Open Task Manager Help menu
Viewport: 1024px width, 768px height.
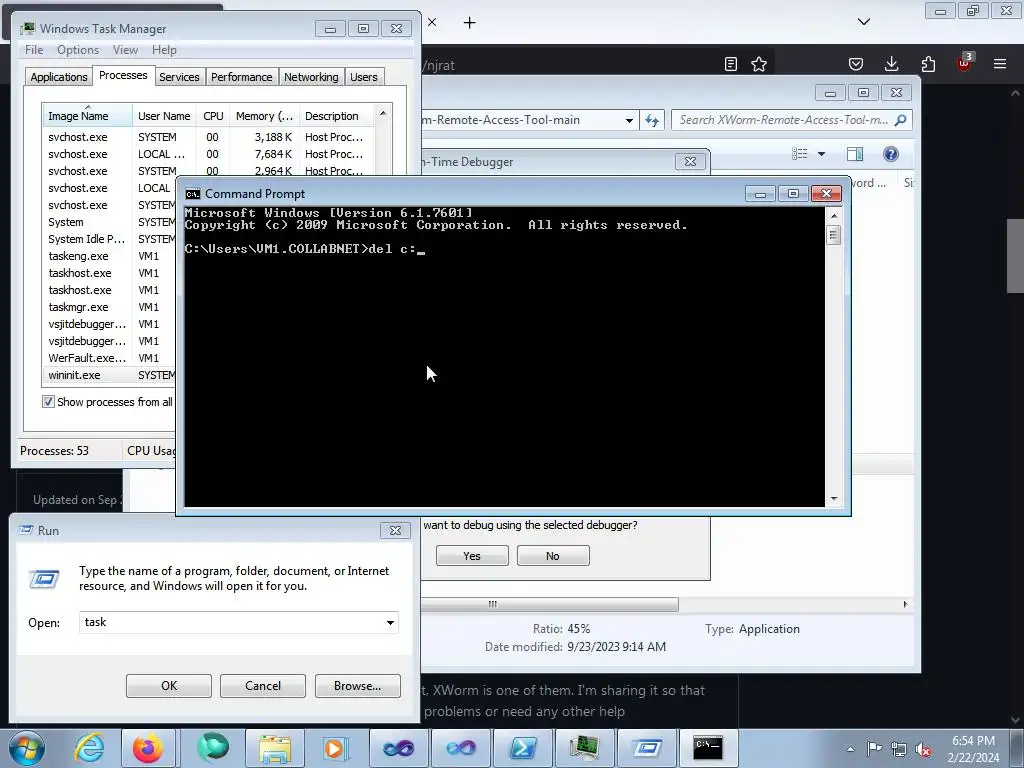pyautogui.click(x=164, y=50)
